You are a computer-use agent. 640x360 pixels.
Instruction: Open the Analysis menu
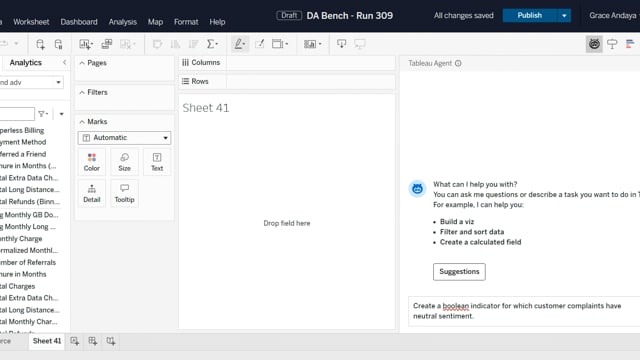pyautogui.click(x=122, y=22)
